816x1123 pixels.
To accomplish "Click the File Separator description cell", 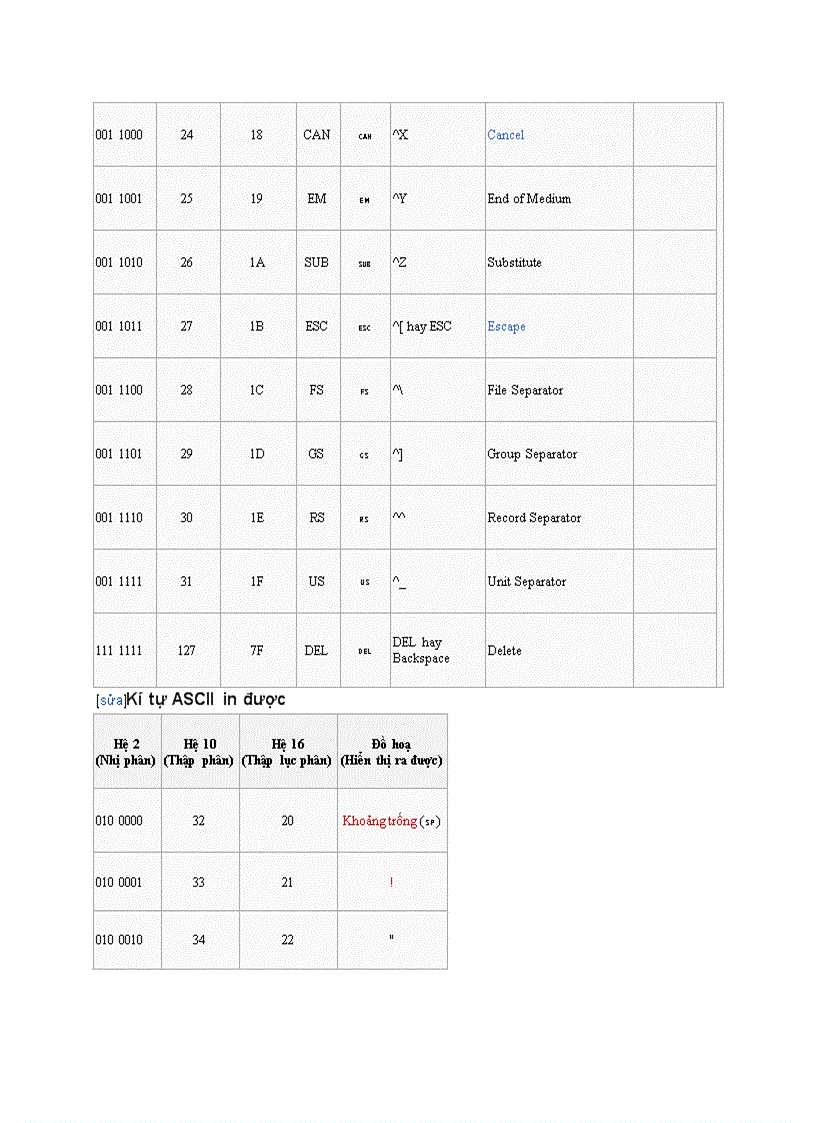I will (525, 391).
